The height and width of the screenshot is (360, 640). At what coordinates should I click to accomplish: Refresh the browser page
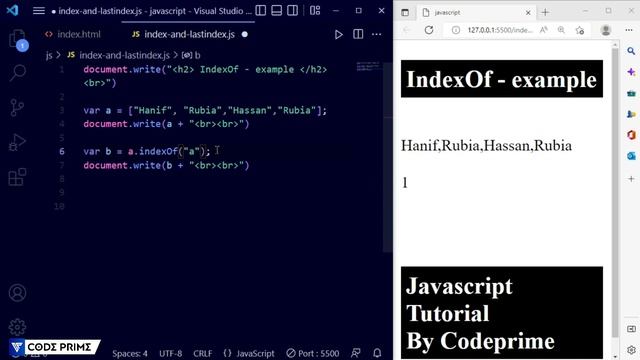point(429,30)
